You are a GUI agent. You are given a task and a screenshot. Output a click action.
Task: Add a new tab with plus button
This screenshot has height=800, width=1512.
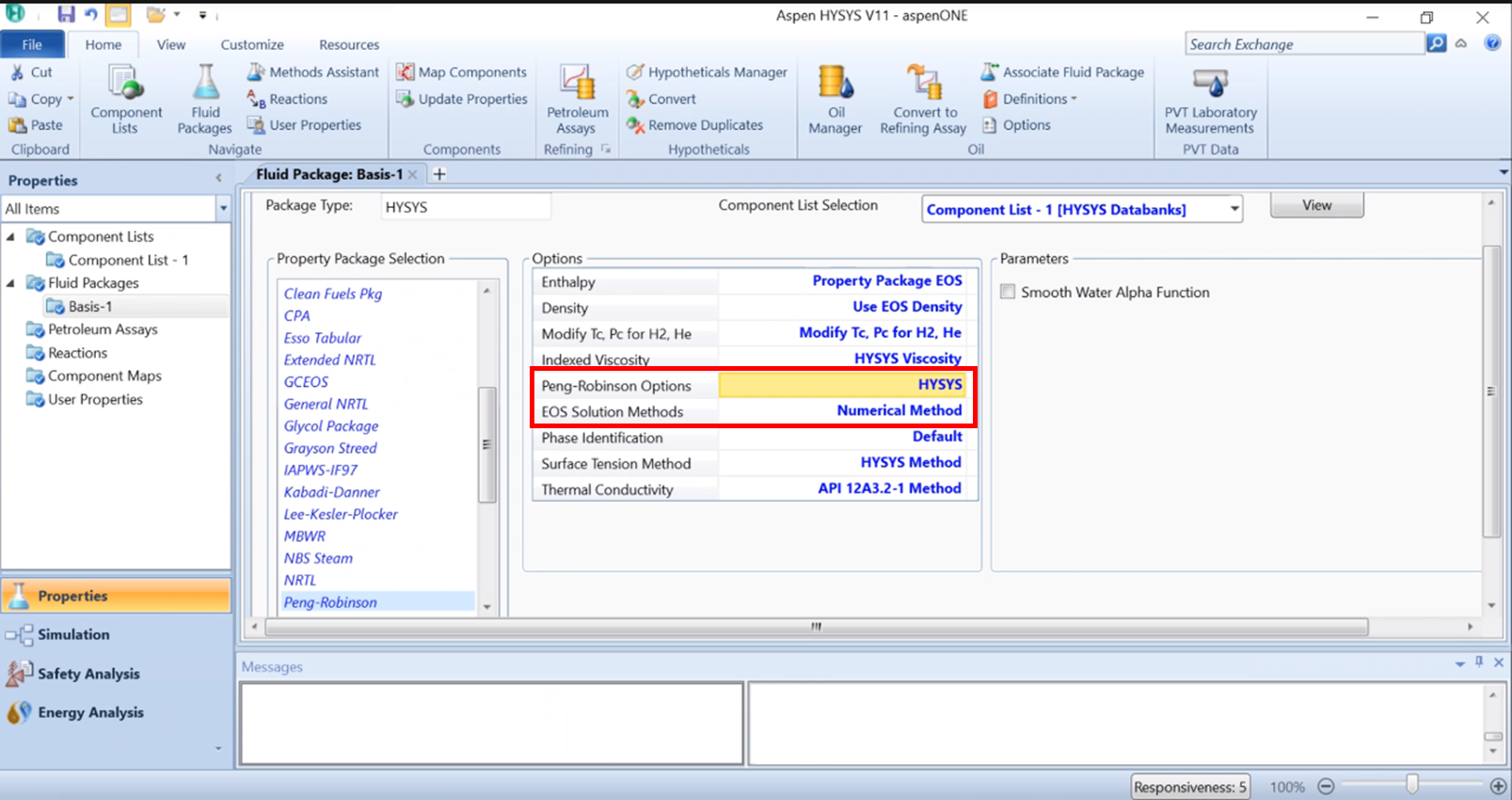pyautogui.click(x=439, y=173)
